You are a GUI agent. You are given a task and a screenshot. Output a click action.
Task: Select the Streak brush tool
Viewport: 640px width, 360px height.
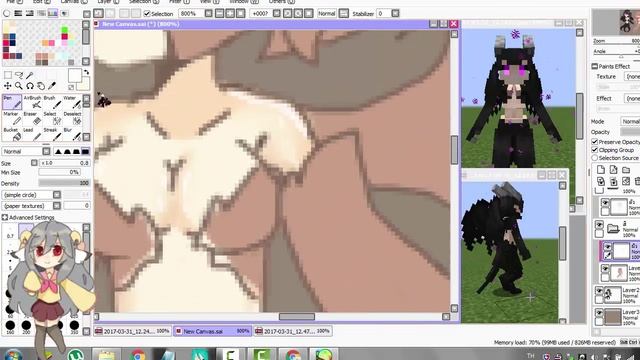point(52,134)
